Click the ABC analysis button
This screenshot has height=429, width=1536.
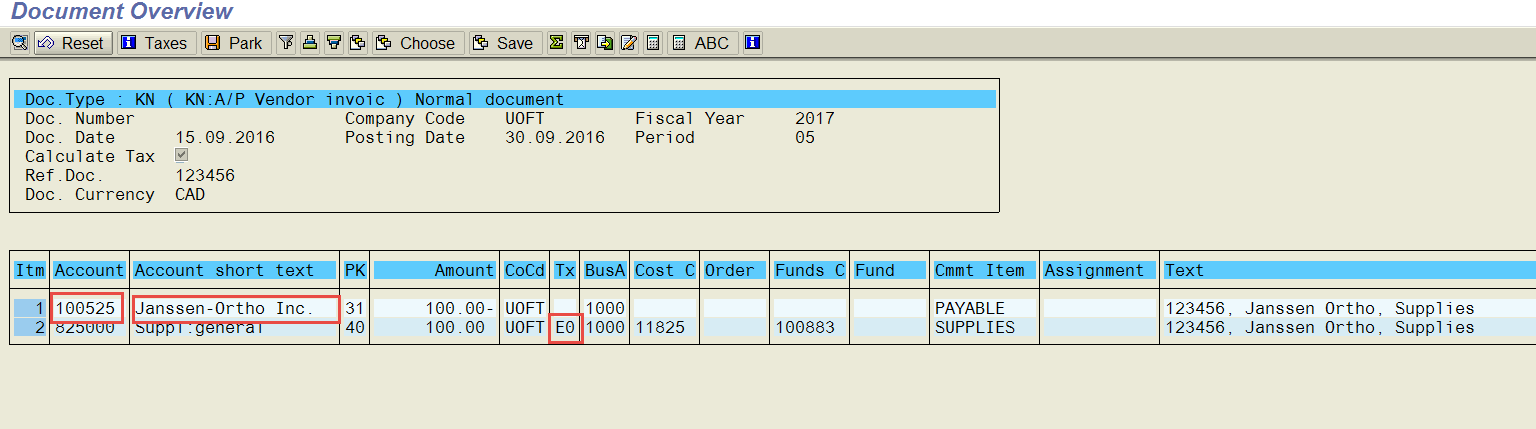click(x=702, y=43)
